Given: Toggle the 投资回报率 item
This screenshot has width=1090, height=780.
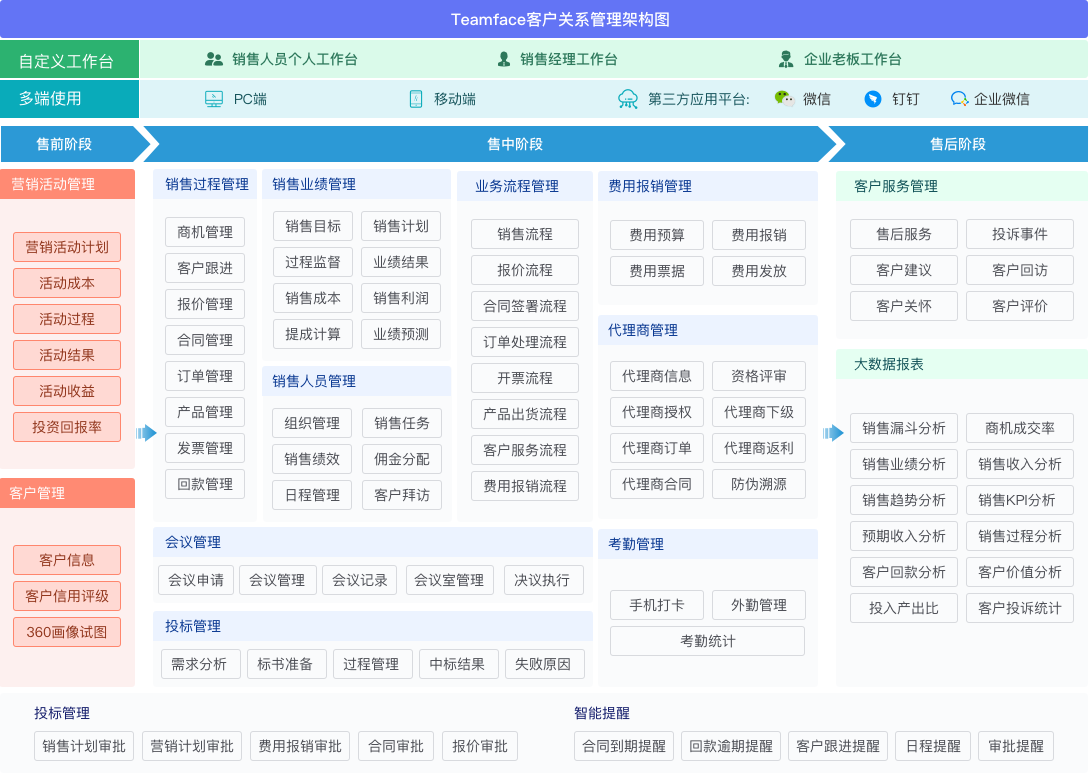Looking at the screenshot, I should point(66,427).
